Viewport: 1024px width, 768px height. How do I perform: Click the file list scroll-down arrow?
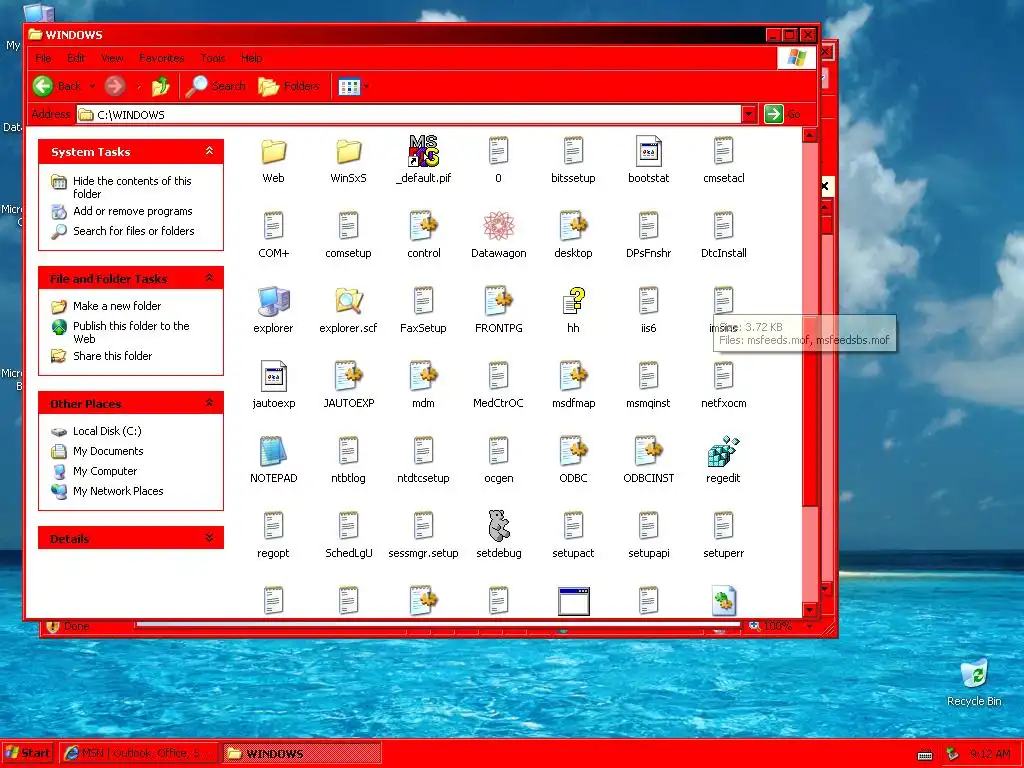pyautogui.click(x=810, y=610)
